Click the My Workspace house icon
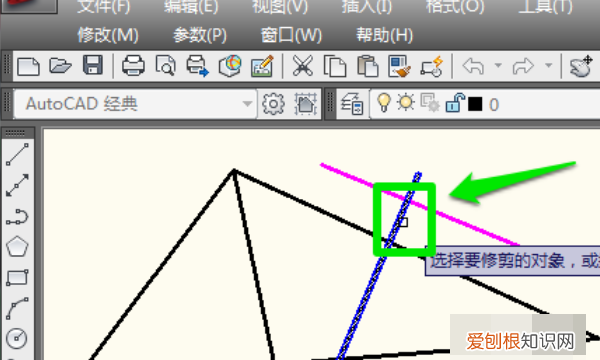600x360 pixels. click(x=306, y=104)
